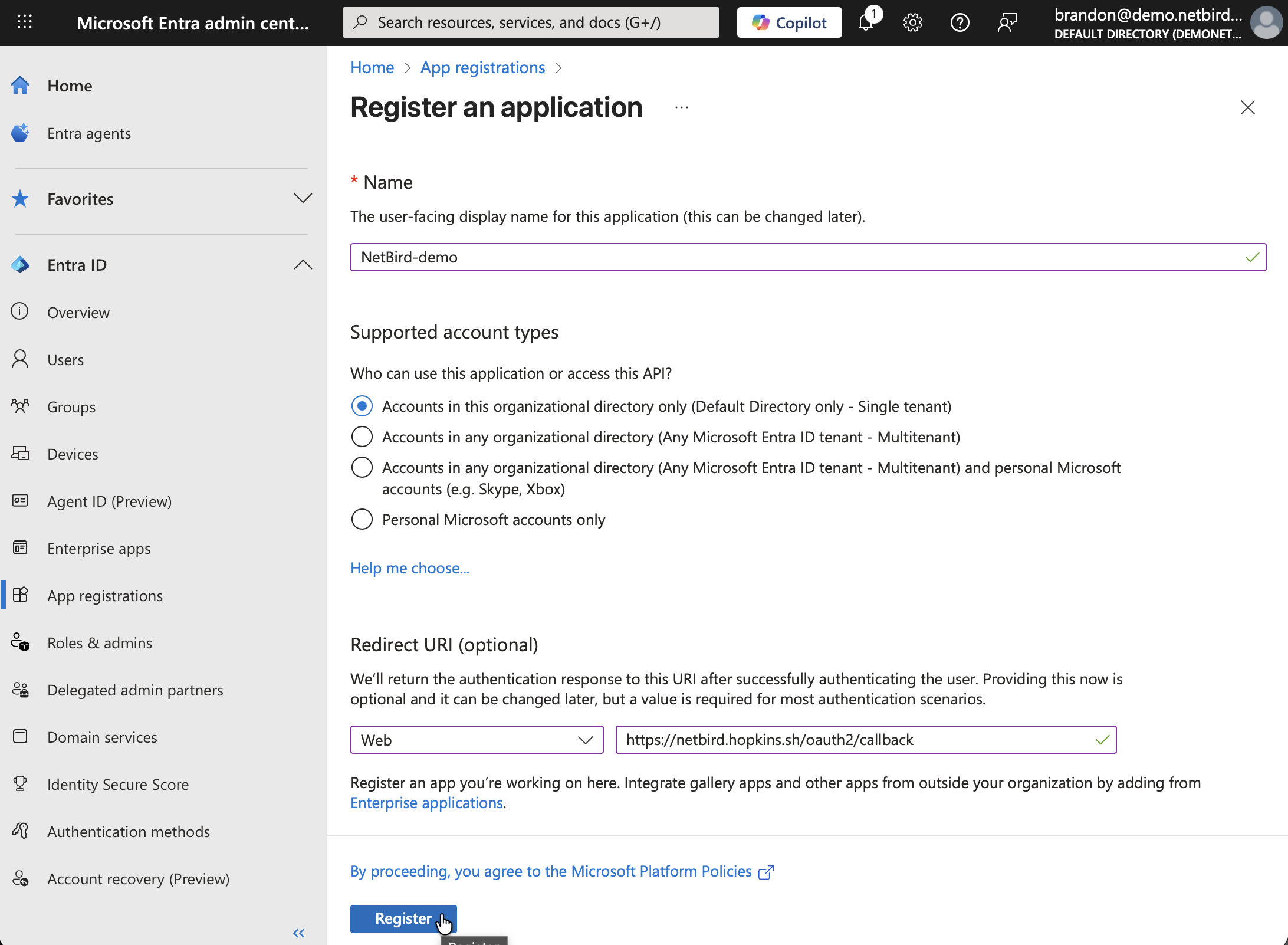Open Enterprise apps in the sidebar
The height and width of the screenshot is (945, 1288).
pyautogui.click(x=98, y=548)
